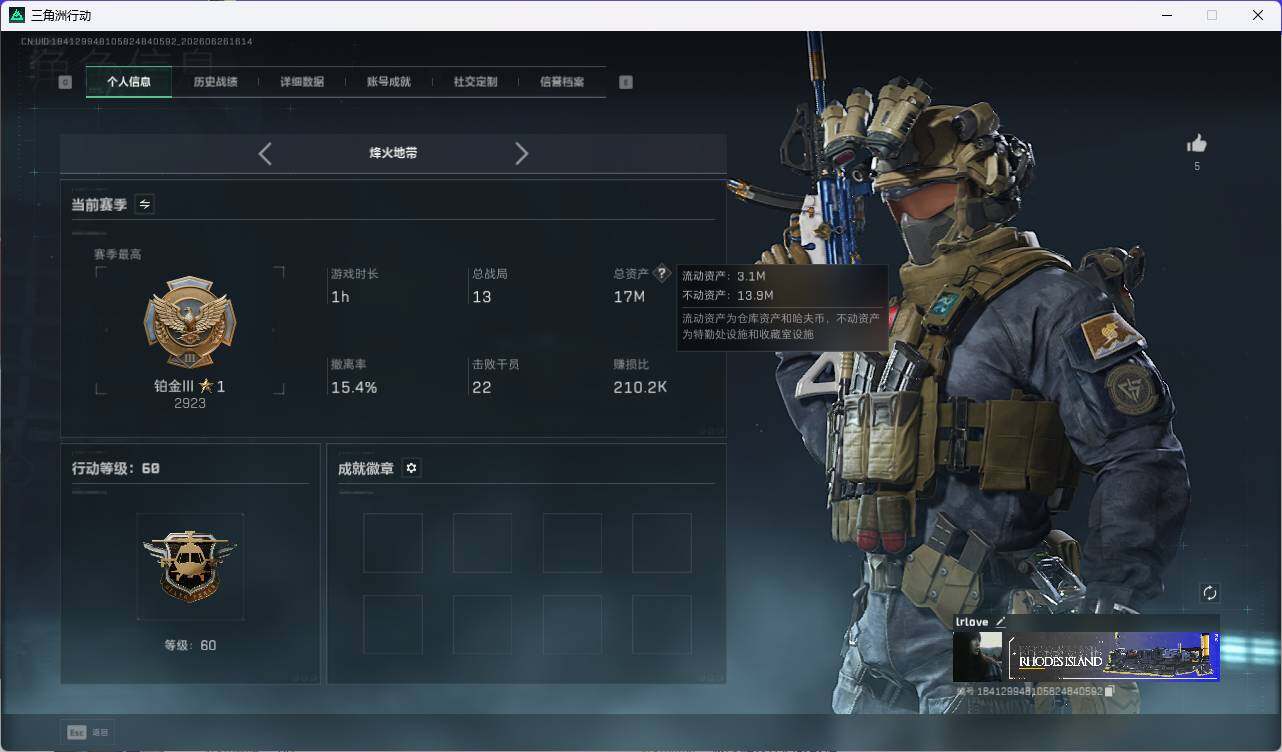Click the Q key hint before the tabs
Viewport: 1282px width, 752px height.
click(65, 82)
